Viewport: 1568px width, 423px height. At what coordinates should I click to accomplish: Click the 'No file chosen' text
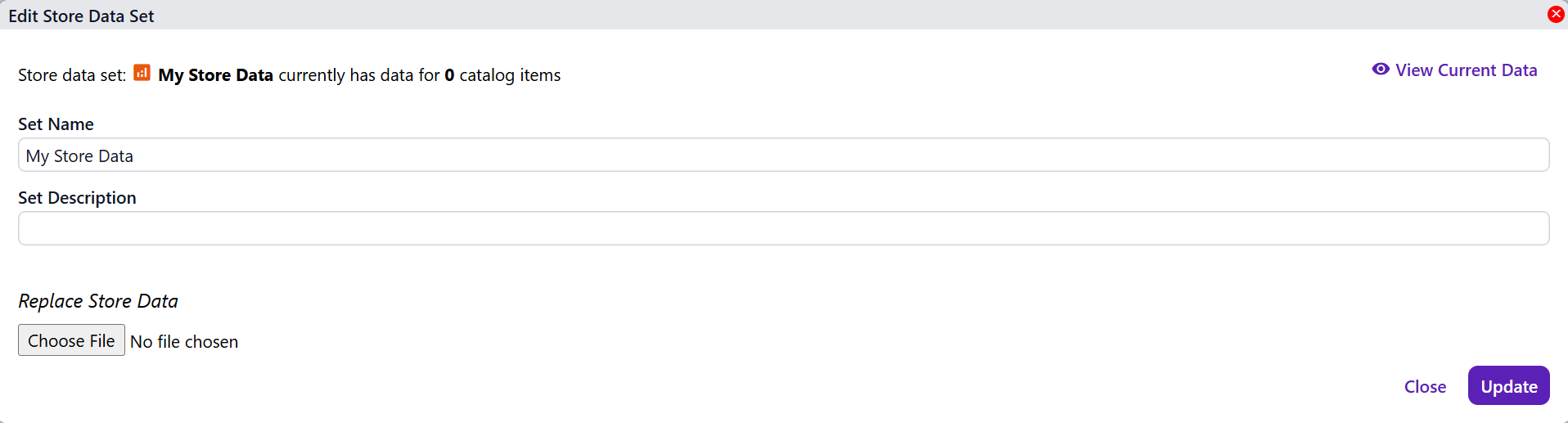tap(184, 342)
